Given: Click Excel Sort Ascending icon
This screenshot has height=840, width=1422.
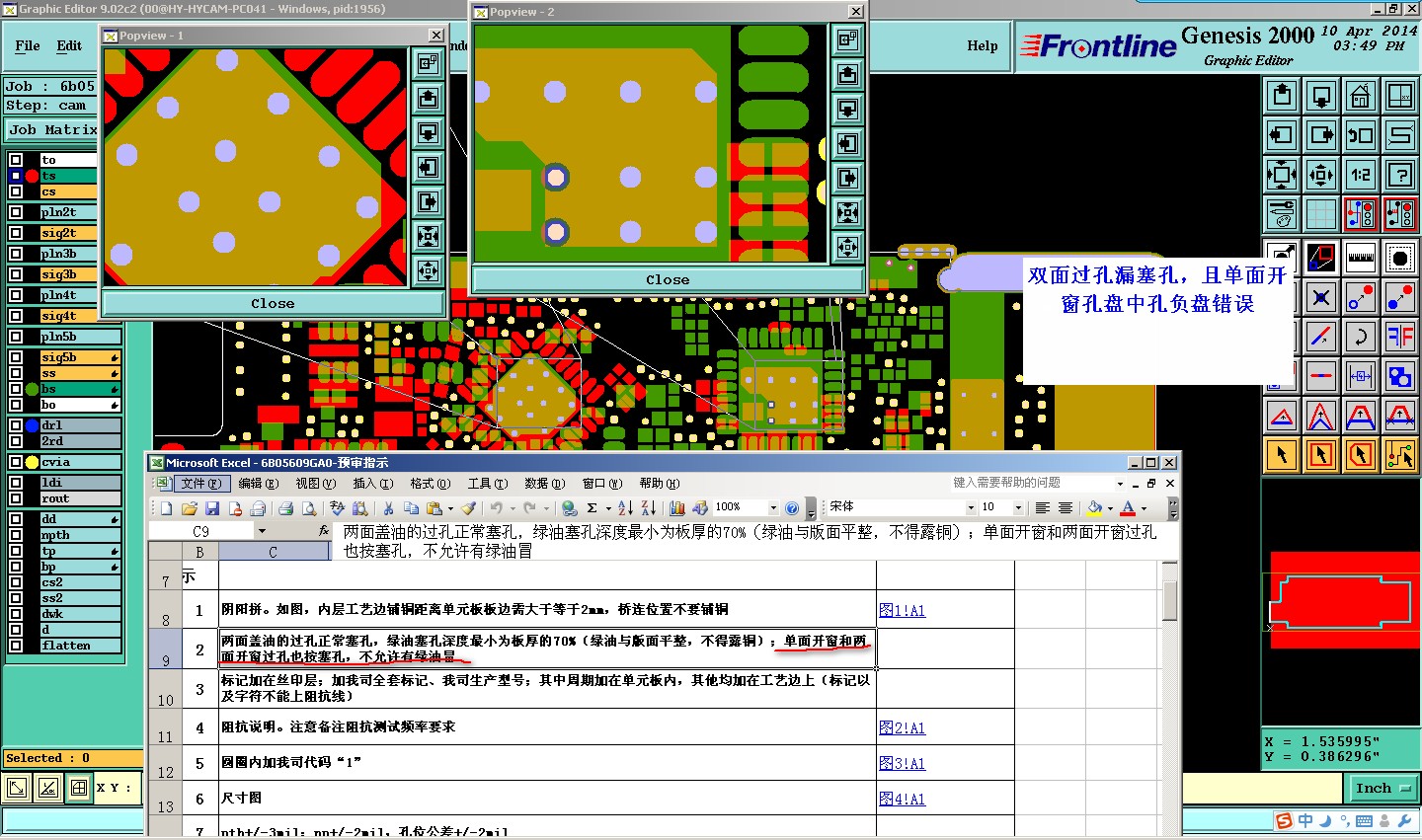Looking at the screenshot, I should click(625, 508).
